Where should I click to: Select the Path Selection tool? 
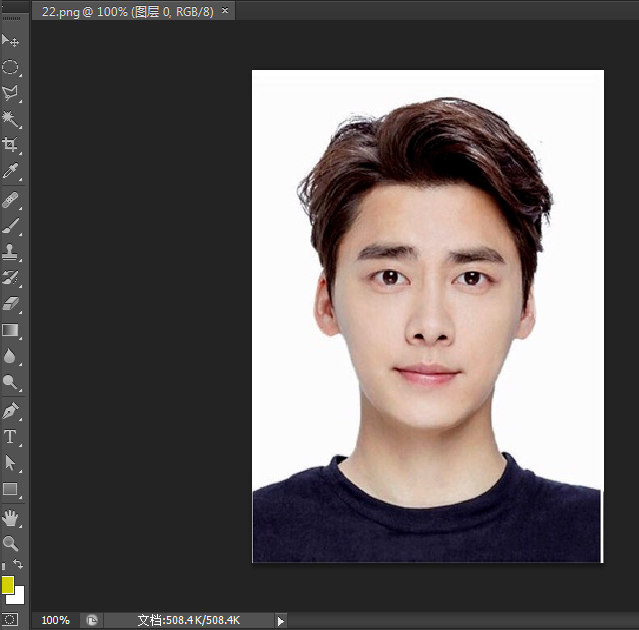(10, 463)
